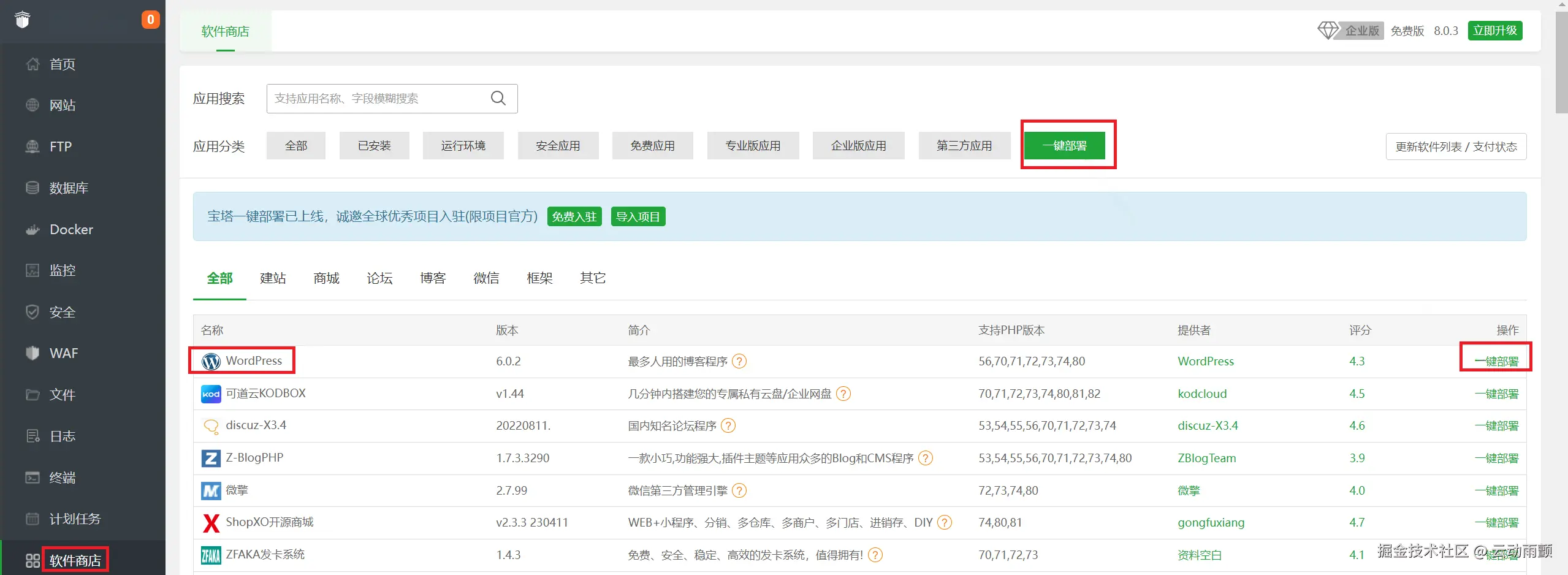
Task: Click the home icon beside 首页
Action: pos(32,64)
